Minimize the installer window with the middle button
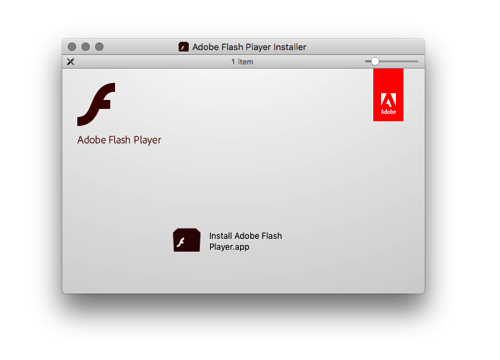 point(86,47)
